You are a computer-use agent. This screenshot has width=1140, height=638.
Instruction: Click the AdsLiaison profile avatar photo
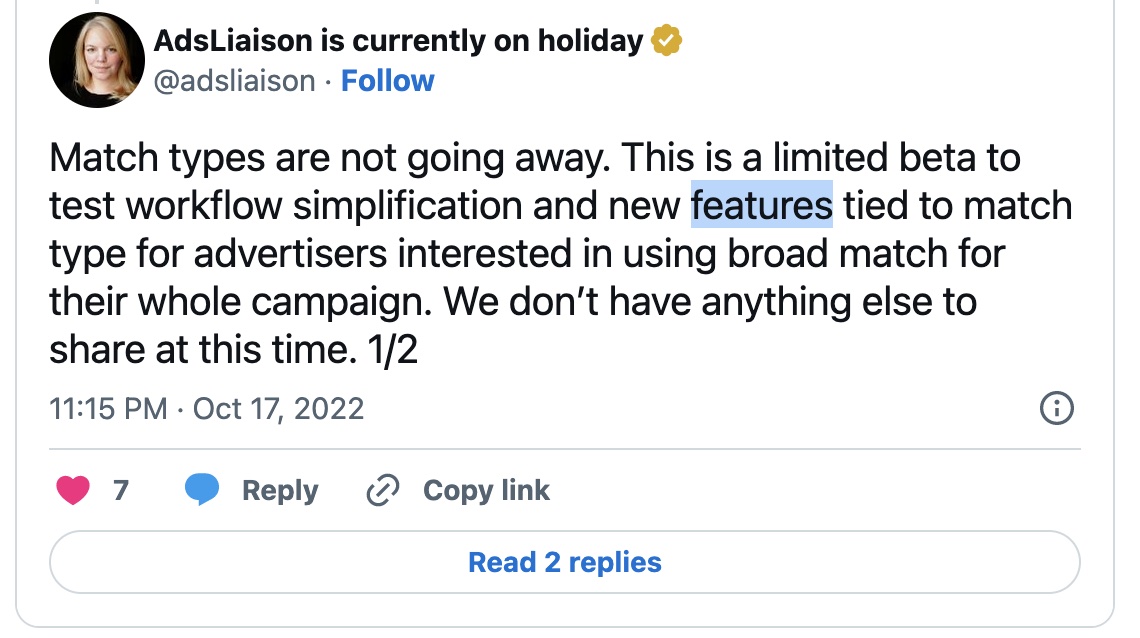(98, 61)
